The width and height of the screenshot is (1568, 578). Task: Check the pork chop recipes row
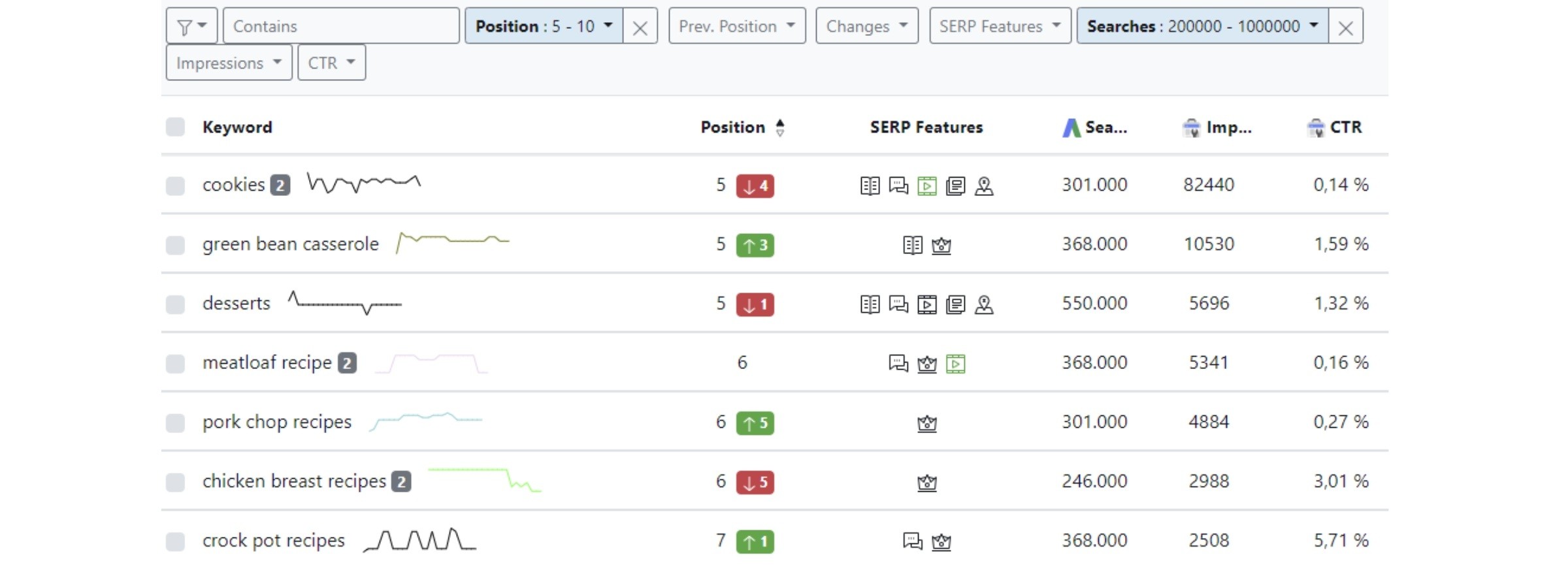tap(175, 423)
